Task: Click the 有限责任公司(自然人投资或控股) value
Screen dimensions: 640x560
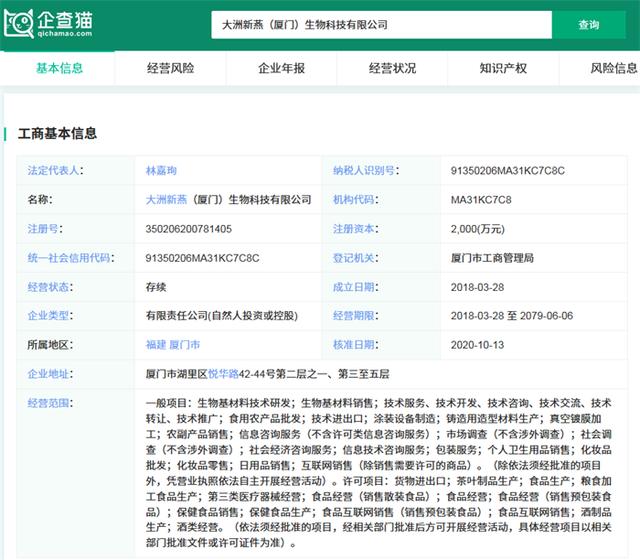Action: (x=222, y=316)
